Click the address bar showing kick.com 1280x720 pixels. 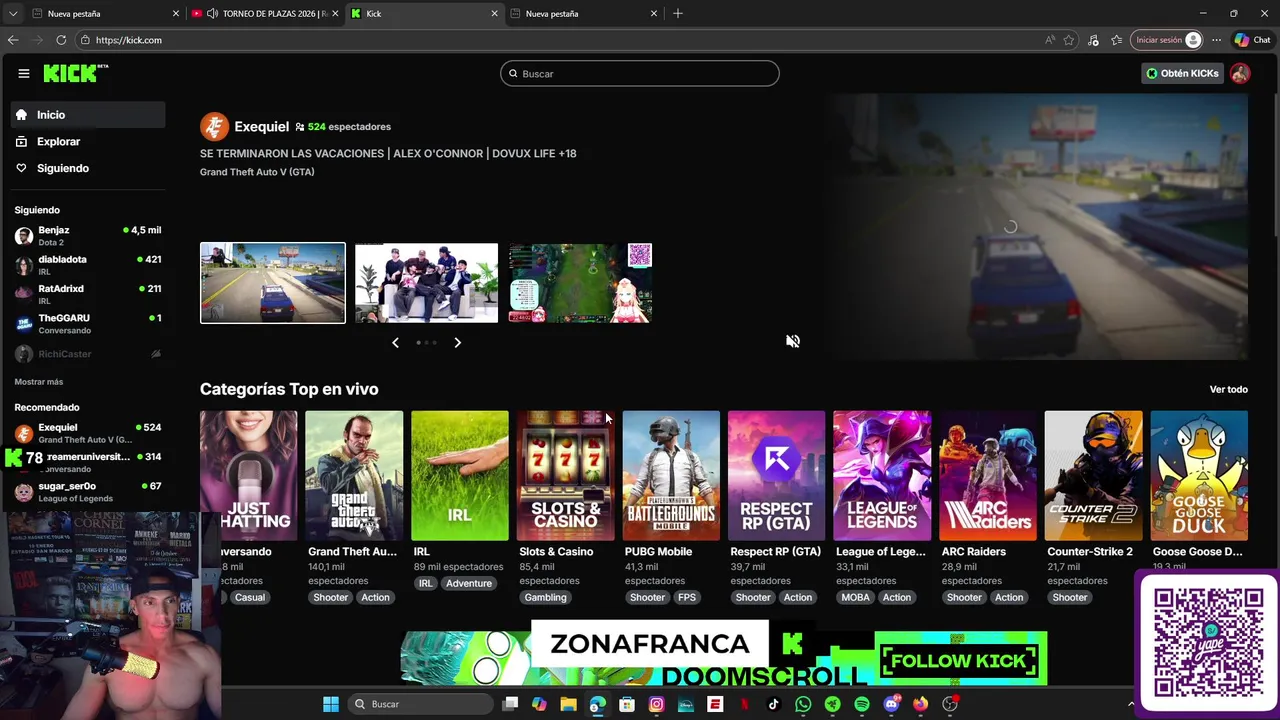click(560, 40)
